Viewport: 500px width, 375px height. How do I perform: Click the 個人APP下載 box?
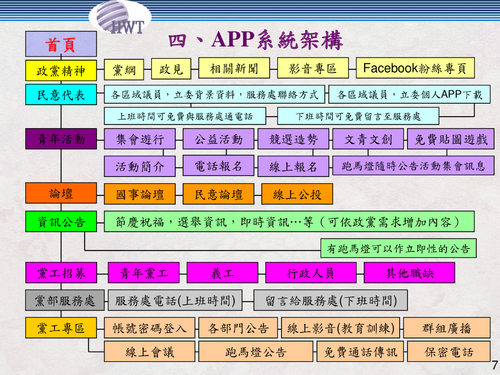pos(410,95)
